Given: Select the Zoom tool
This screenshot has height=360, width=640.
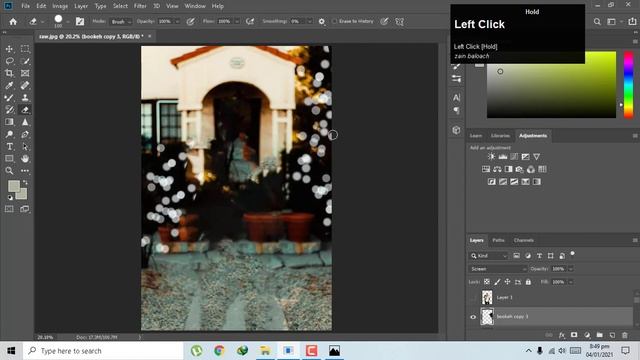Looking at the screenshot, I should [9, 171].
